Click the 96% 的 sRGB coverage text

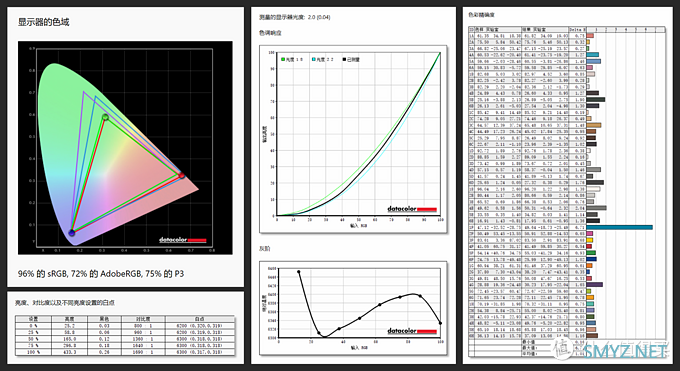point(42,274)
